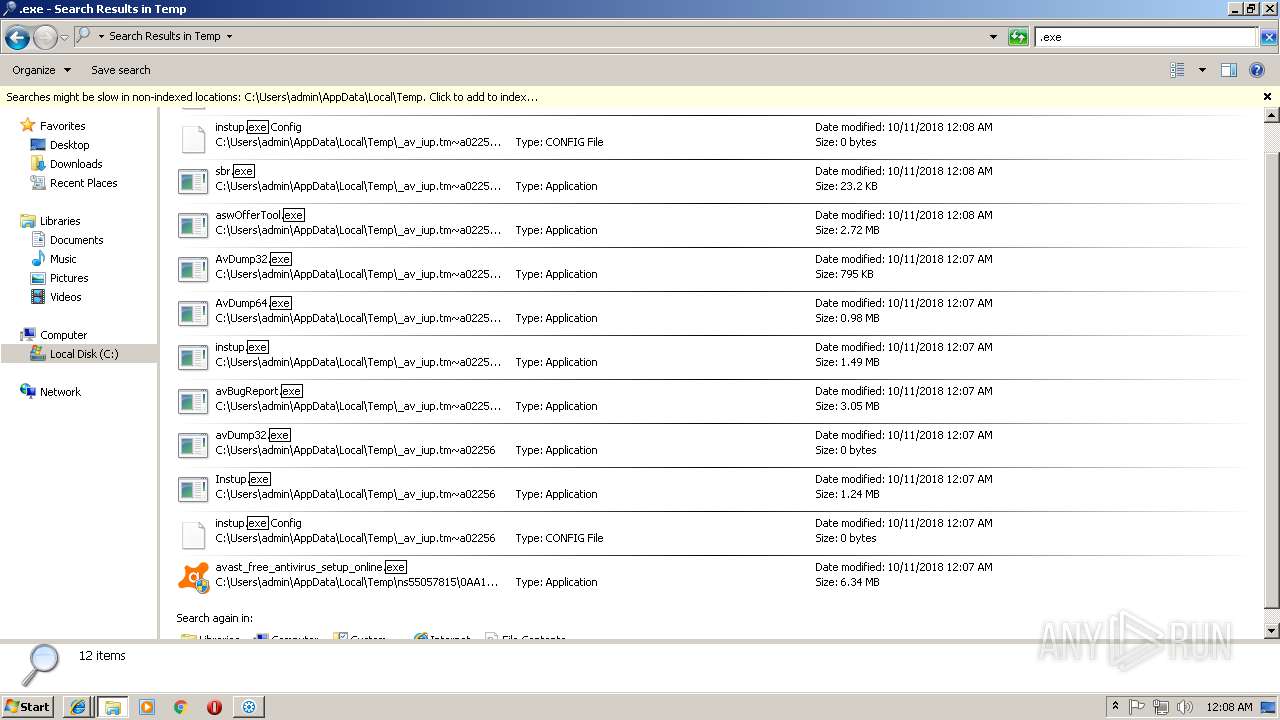Screen dimensions: 1280x720
Task: Open the Videos library
Action: pyautogui.click(x=65, y=297)
